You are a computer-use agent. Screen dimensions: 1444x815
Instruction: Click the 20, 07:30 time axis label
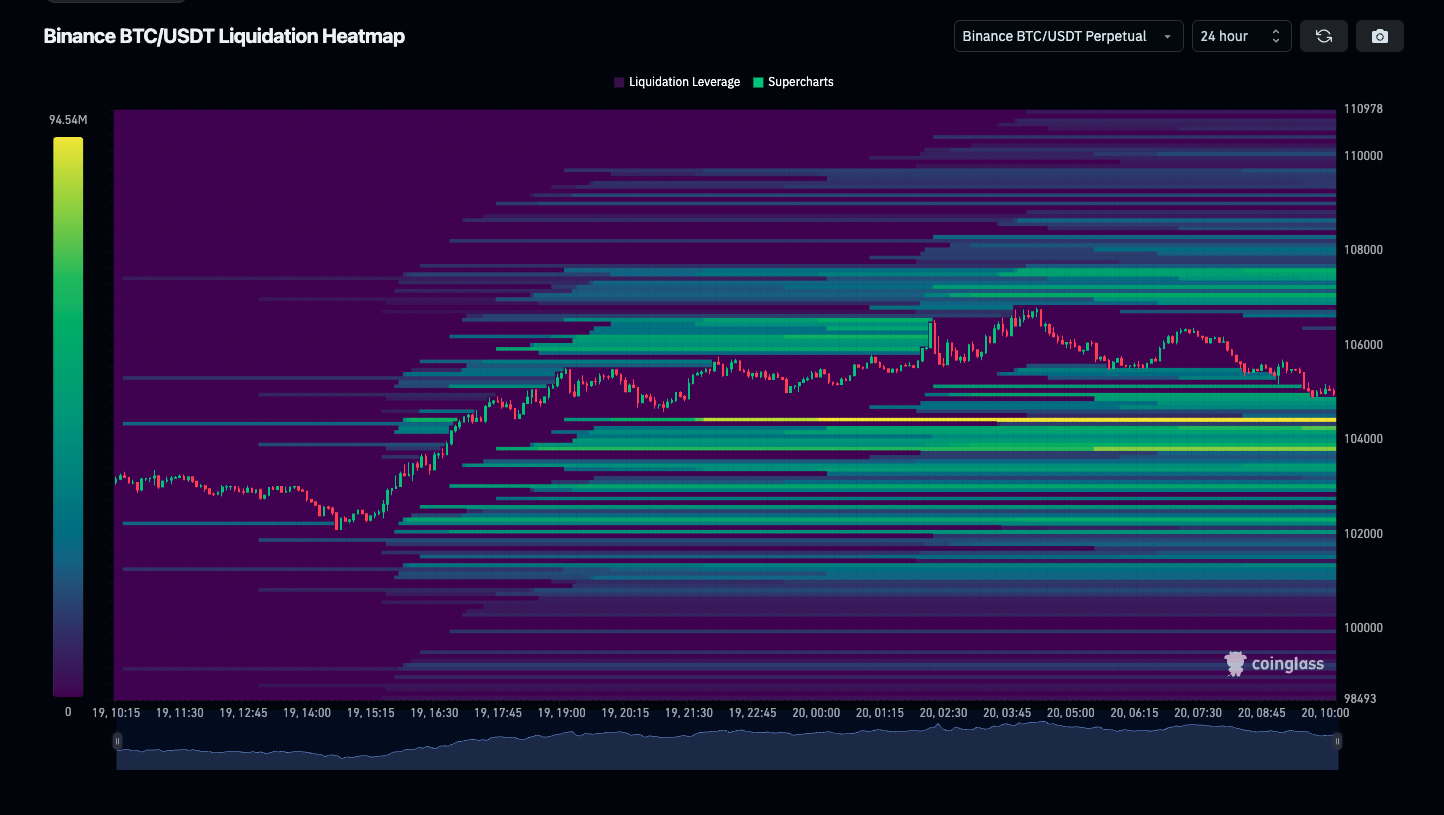coord(1198,713)
